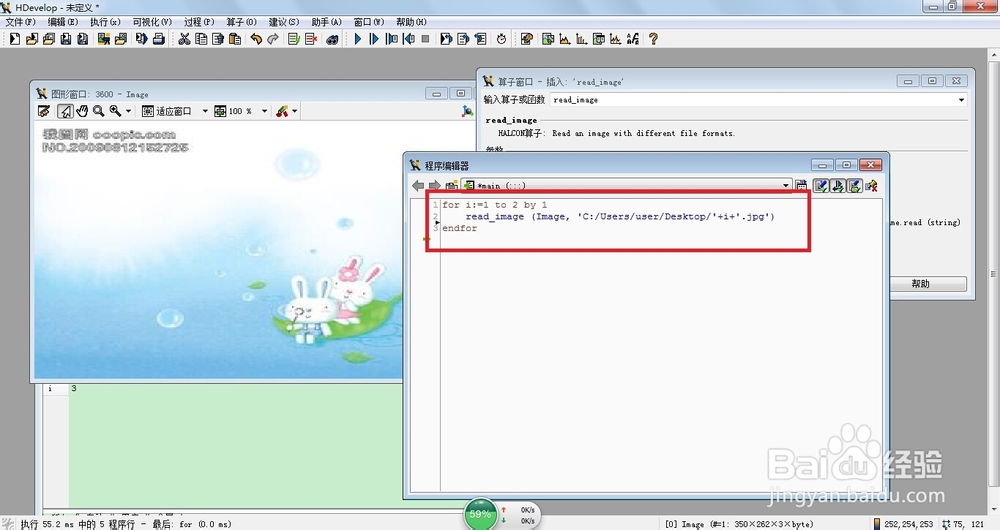The height and width of the screenshot is (530, 1000).
Task: Click the Print icon in main toolbar
Action: 159,39
